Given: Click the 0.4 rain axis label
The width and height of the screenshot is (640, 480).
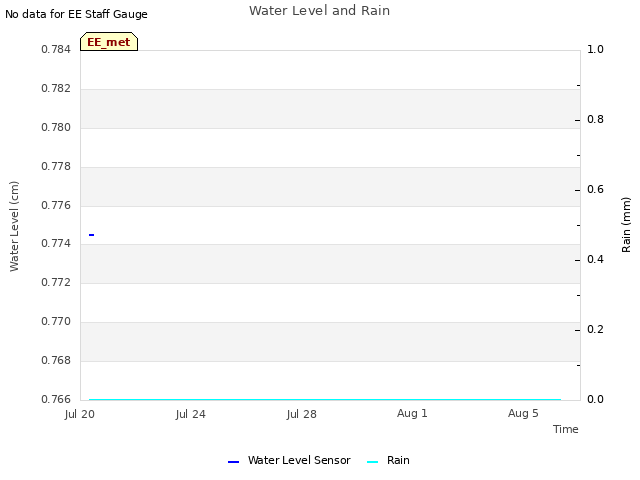Looking at the screenshot, I should pos(596,260).
